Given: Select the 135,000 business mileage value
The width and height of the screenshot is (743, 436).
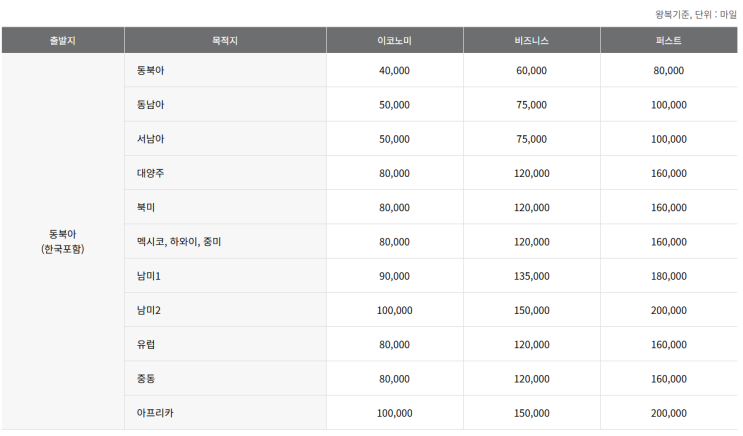Looking at the screenshot, I should (531, 276).
